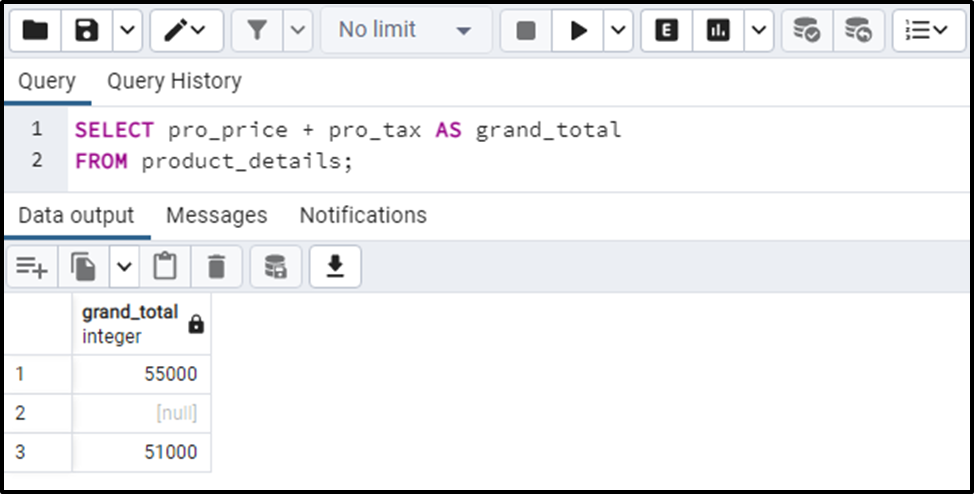Open the save options dropdown arrow
Screen dimensions: 974x494
[x=127, y=30]
